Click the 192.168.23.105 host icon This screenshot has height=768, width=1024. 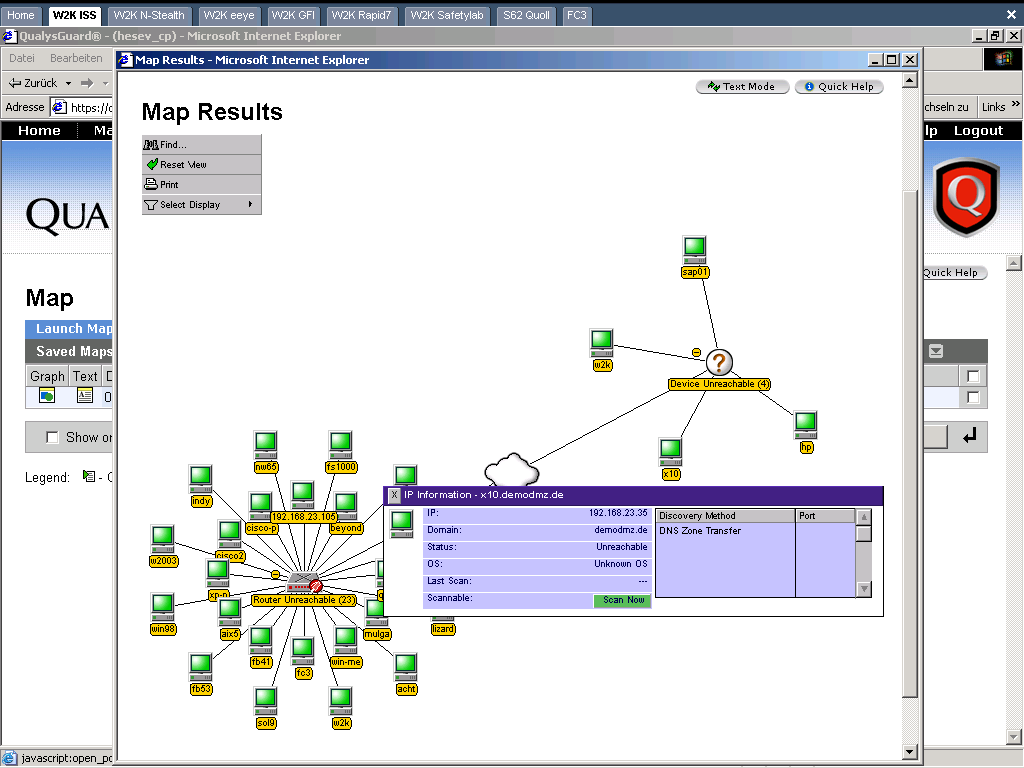coord(302,496)
